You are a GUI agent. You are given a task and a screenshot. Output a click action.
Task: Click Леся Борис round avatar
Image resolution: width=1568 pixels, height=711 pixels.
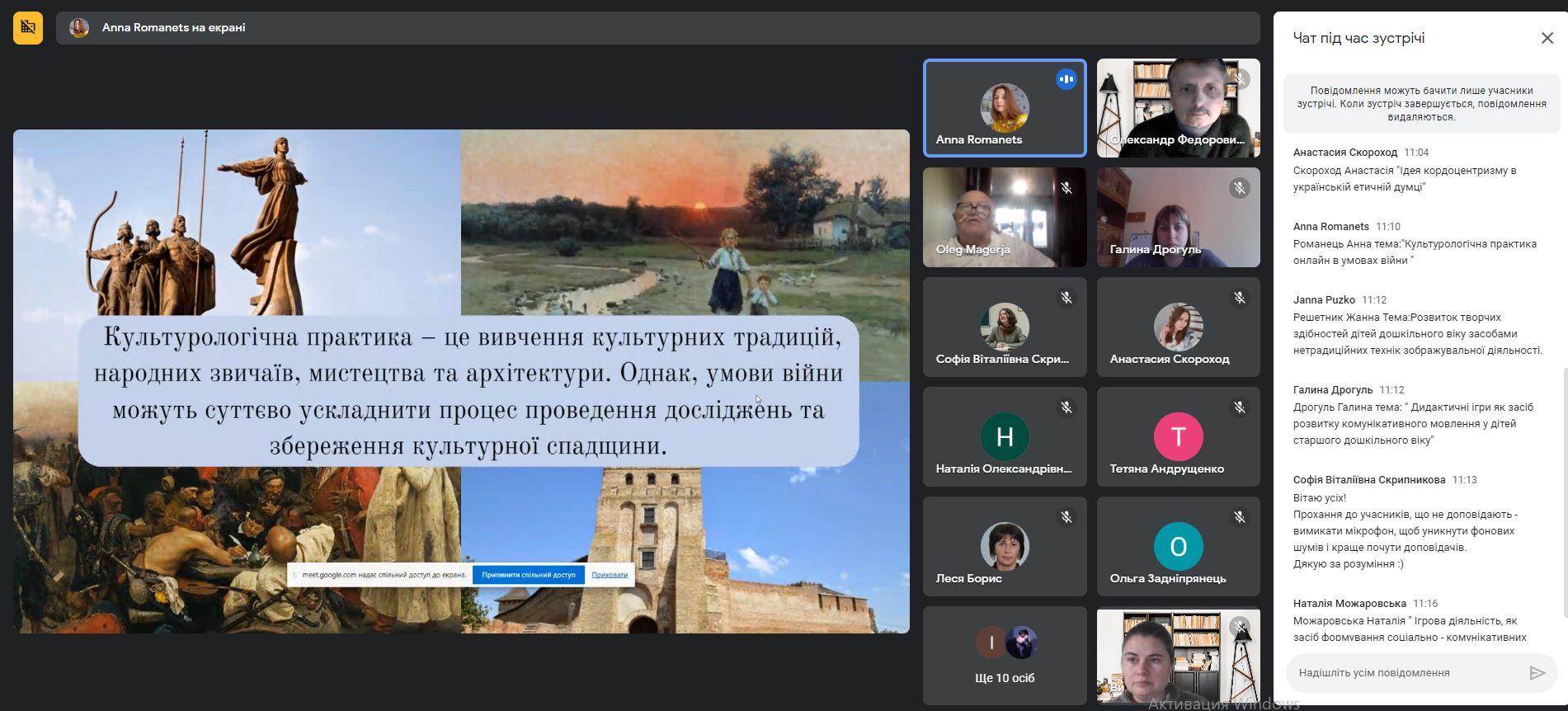[x=1004, y=546]
